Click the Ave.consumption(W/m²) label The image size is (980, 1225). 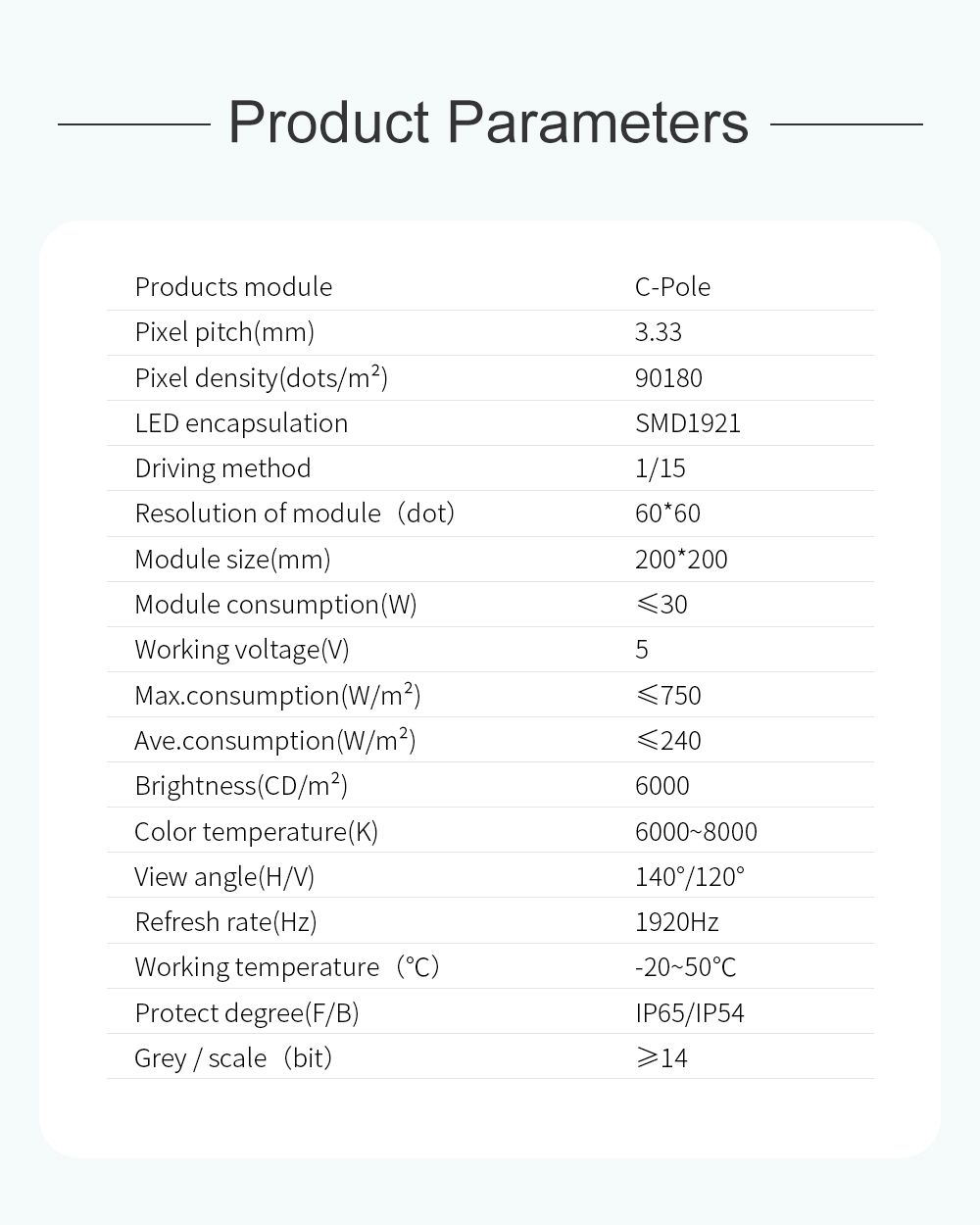click(274, 741)
